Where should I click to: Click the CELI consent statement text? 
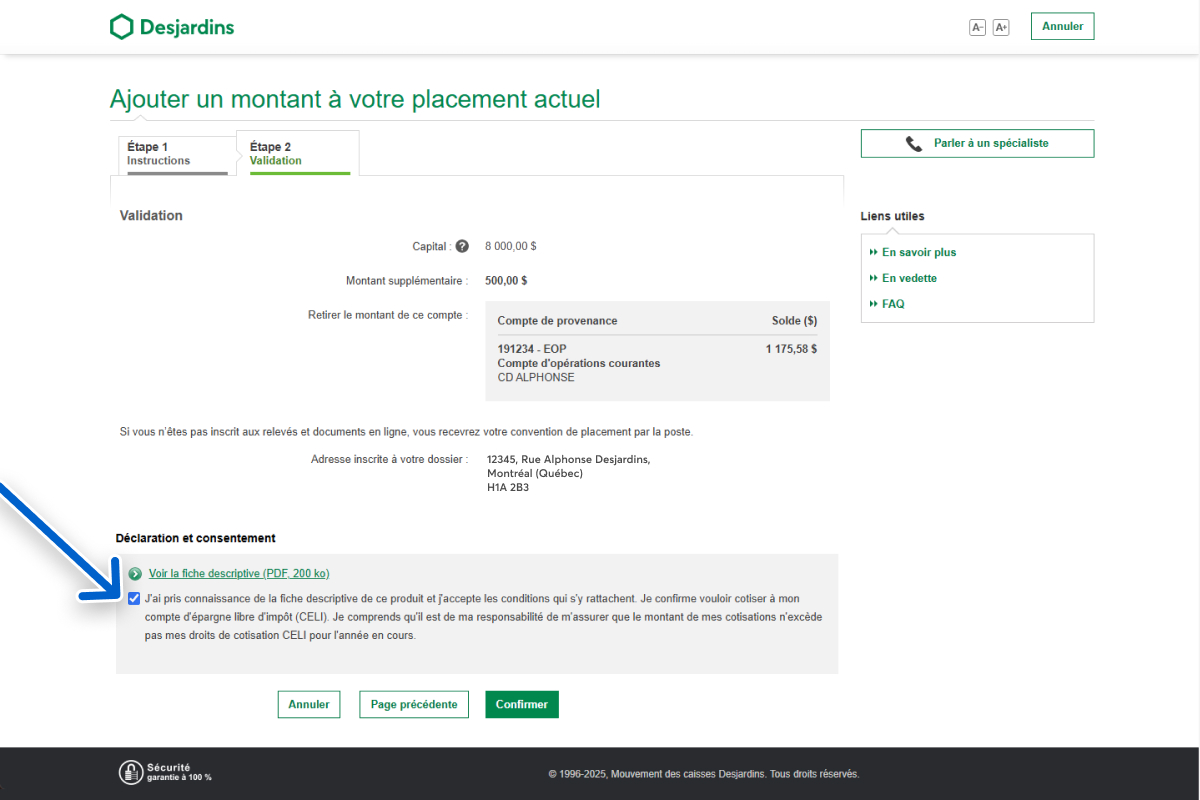482,616
